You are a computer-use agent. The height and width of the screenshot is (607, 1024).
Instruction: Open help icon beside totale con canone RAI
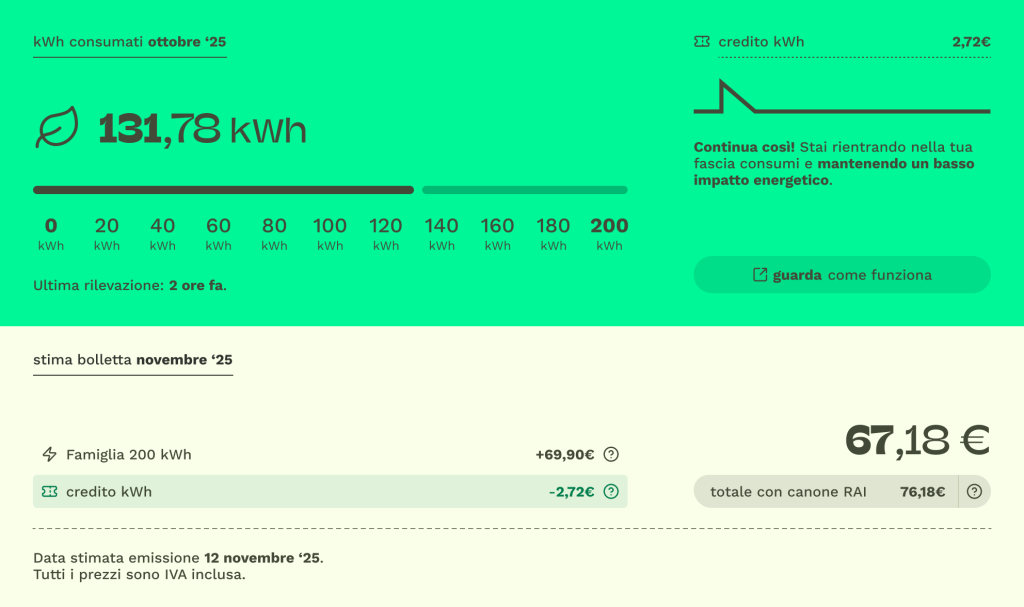coord(974,491)
